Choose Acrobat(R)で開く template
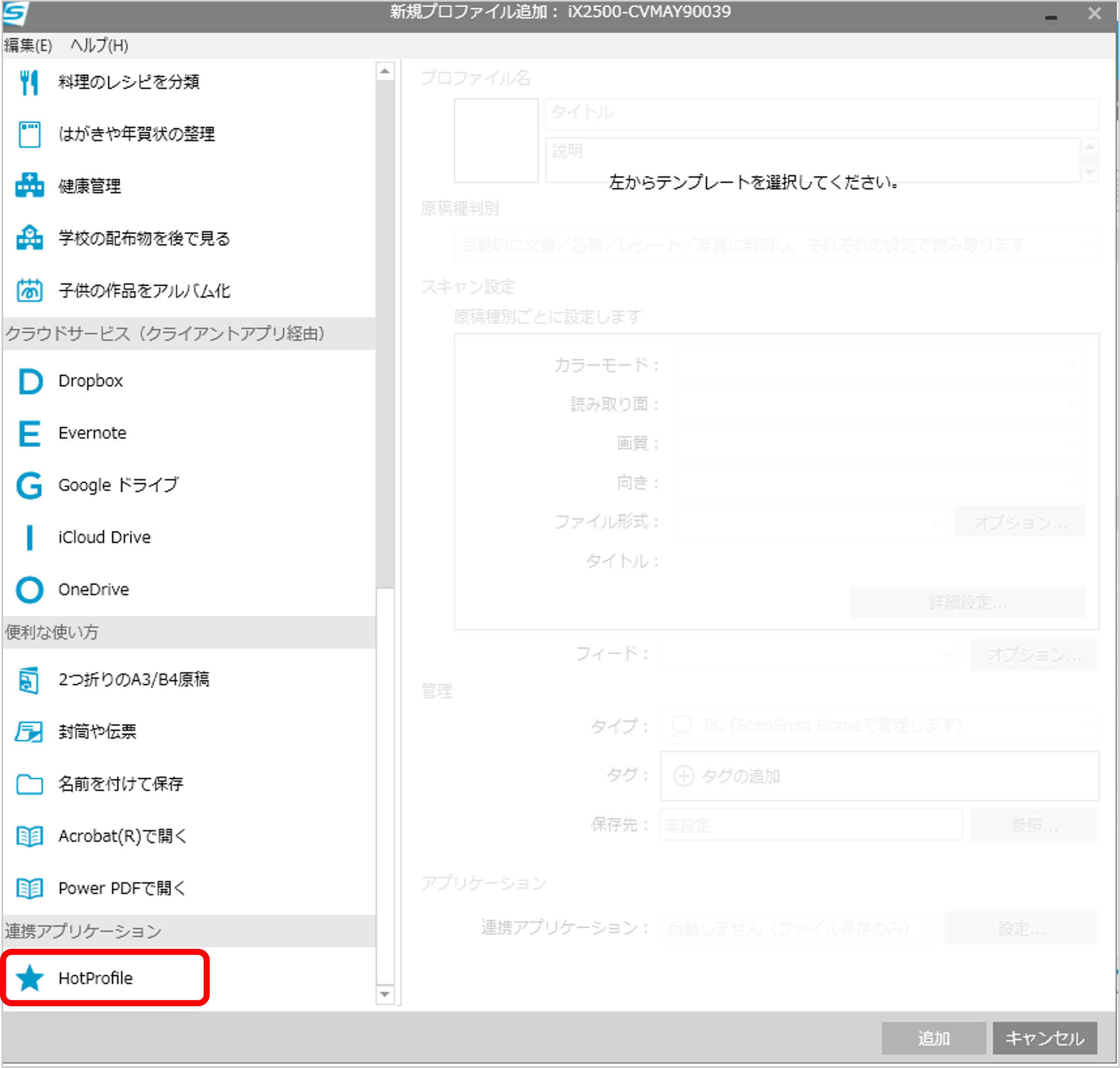 pos(122,836)
